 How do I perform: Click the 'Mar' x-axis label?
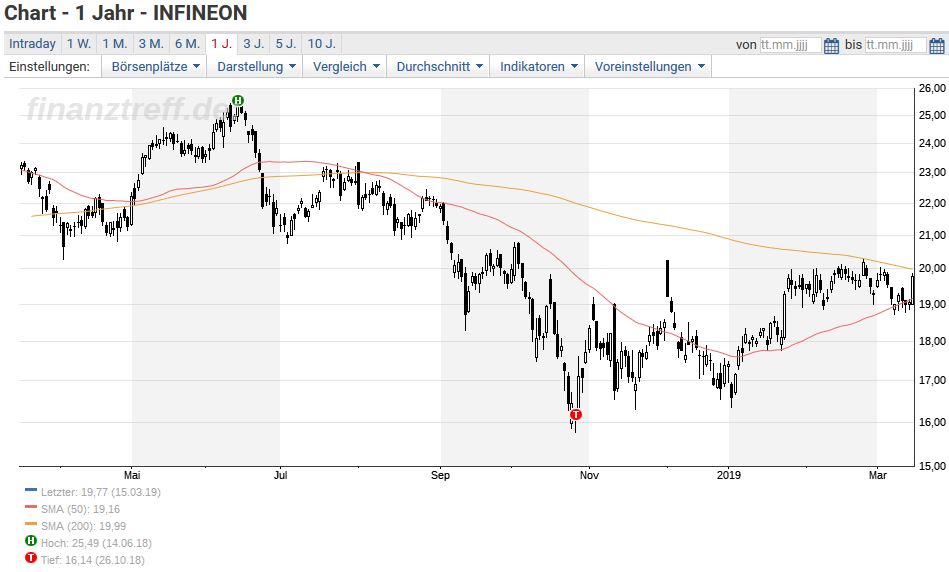pos(878,475)
